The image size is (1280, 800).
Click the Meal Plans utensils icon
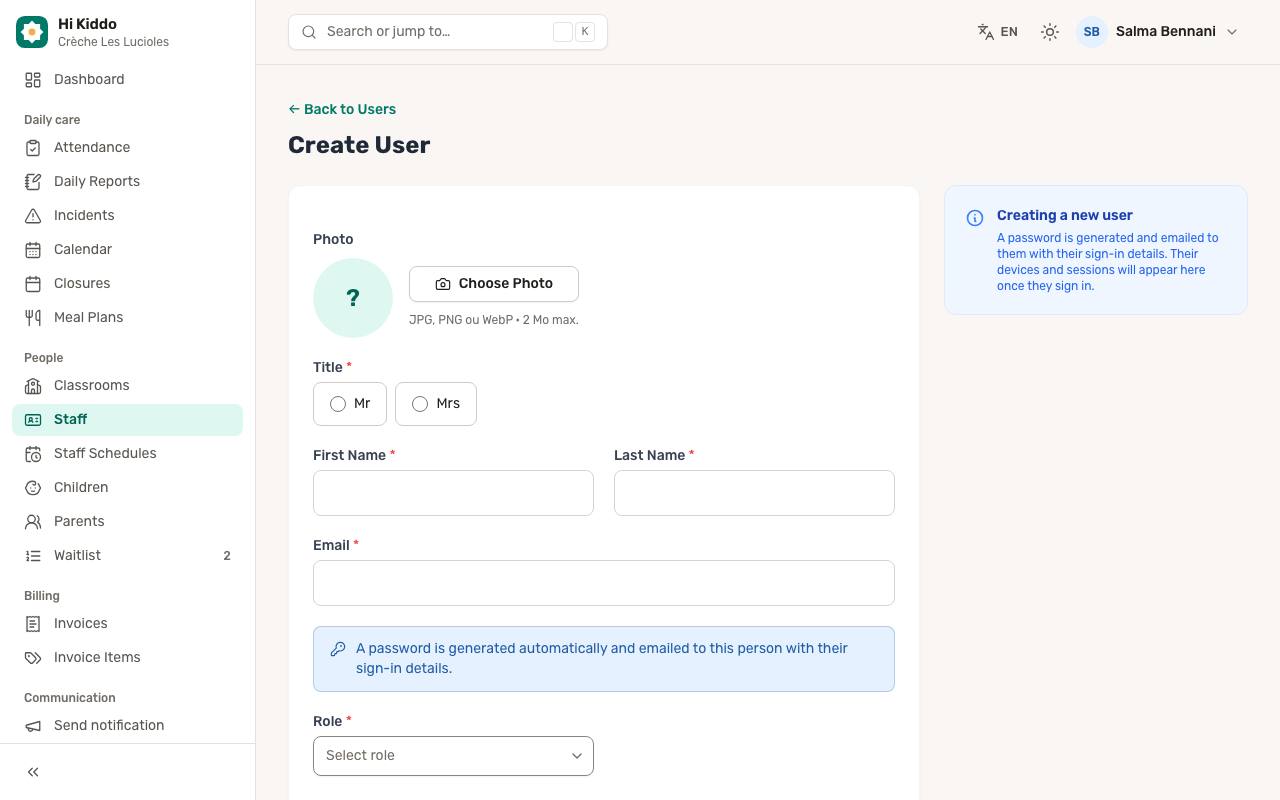click(x=33, y=317)
